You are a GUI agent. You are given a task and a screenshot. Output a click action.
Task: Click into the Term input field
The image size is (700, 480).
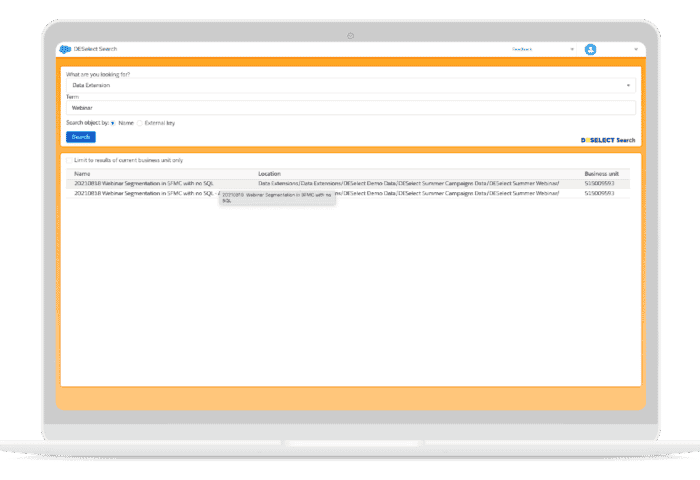[x=349, y=106]
